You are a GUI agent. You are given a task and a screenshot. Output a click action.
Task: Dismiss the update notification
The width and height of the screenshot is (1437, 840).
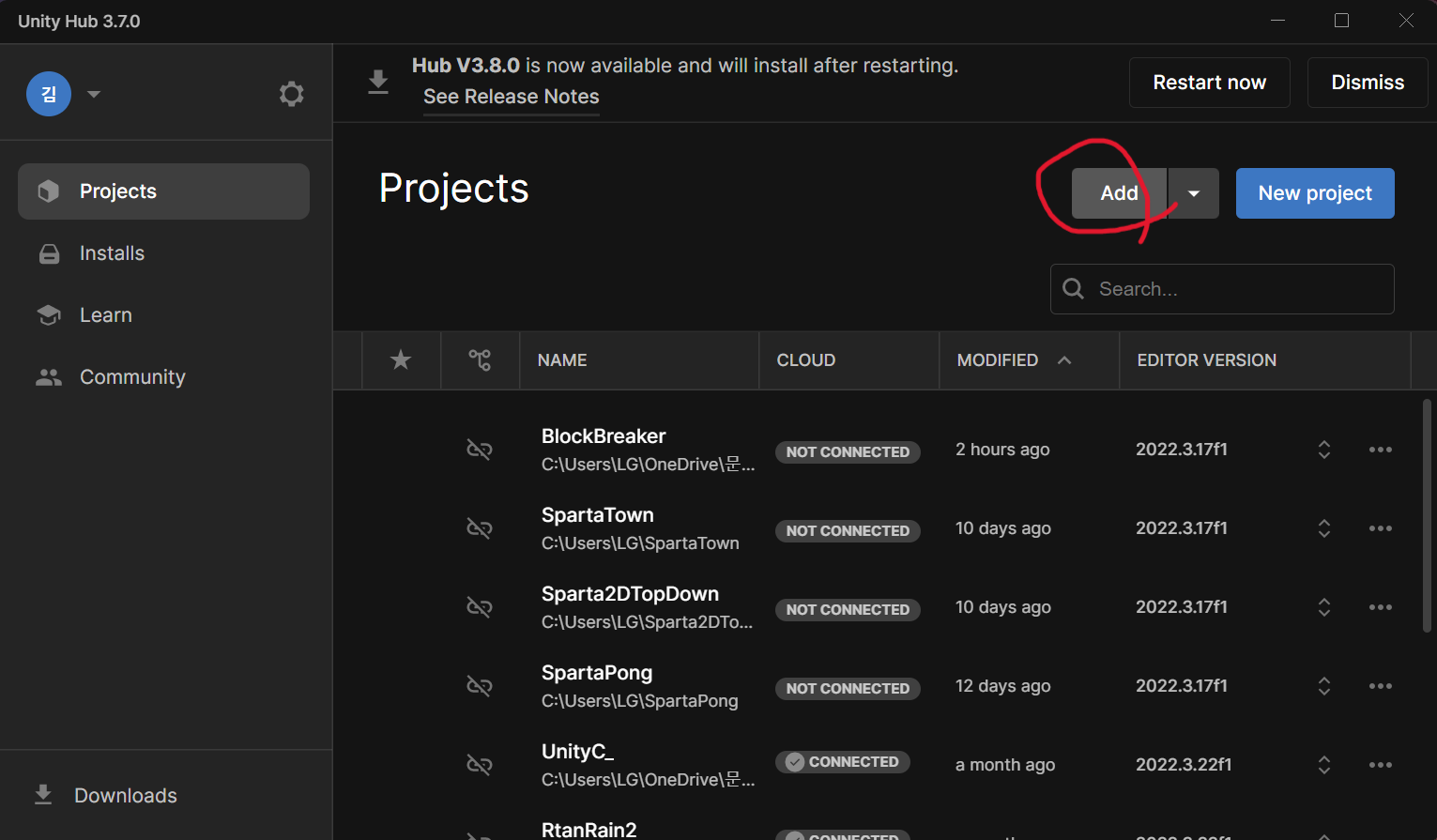1368,83
